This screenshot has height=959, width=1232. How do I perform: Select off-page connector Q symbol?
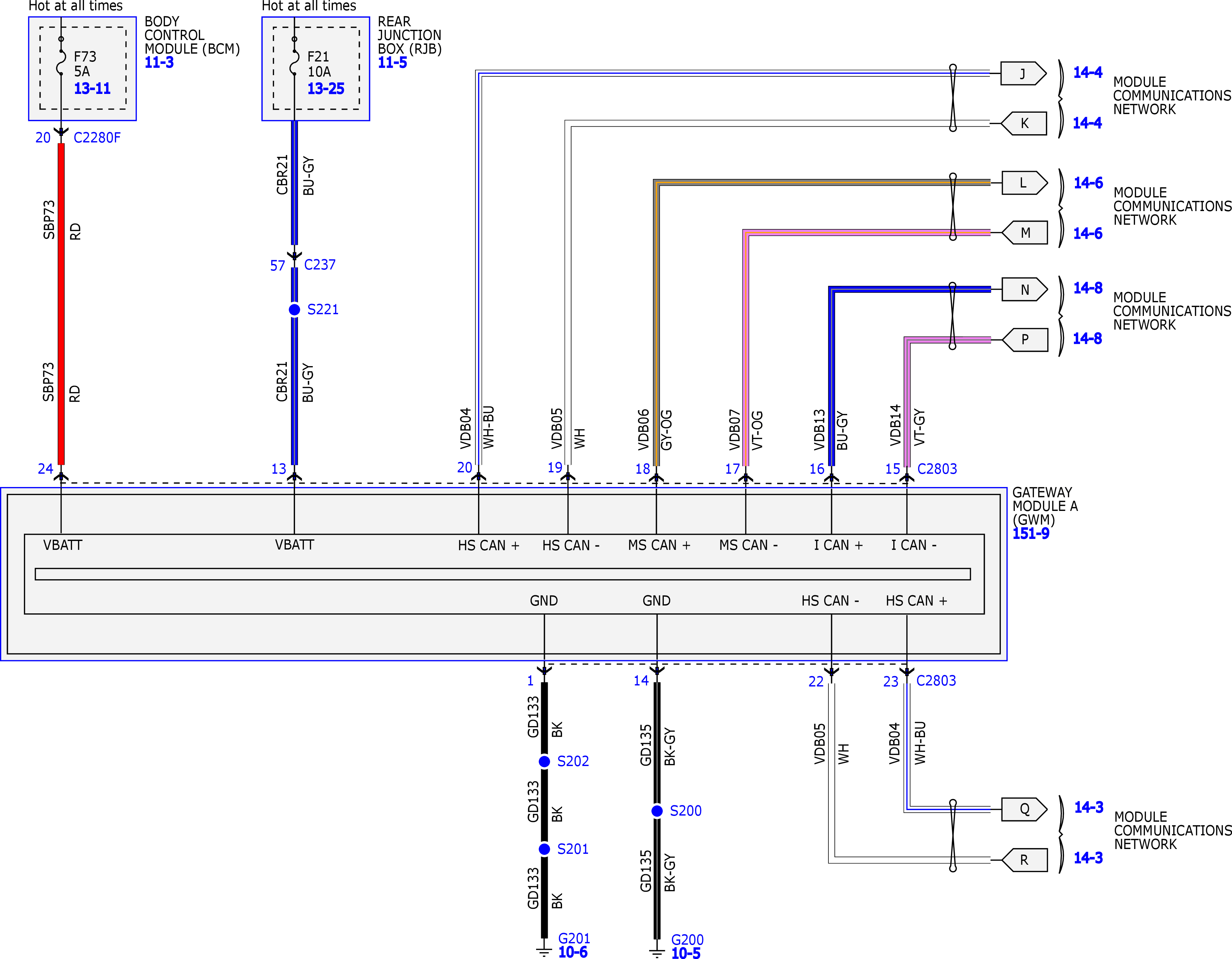click(x=1024, y=809)
